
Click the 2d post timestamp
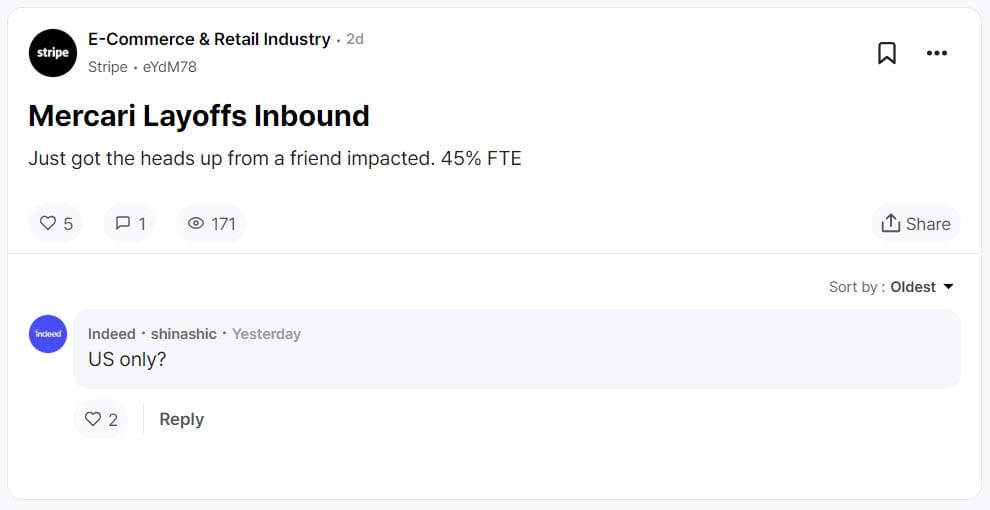(355, 40)
